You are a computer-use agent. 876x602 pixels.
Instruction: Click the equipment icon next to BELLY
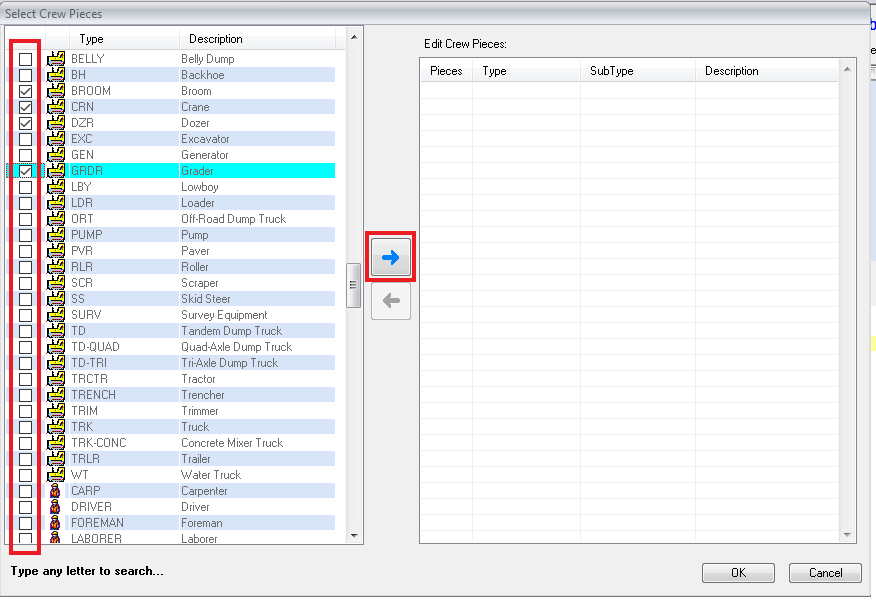coord(56,58)
